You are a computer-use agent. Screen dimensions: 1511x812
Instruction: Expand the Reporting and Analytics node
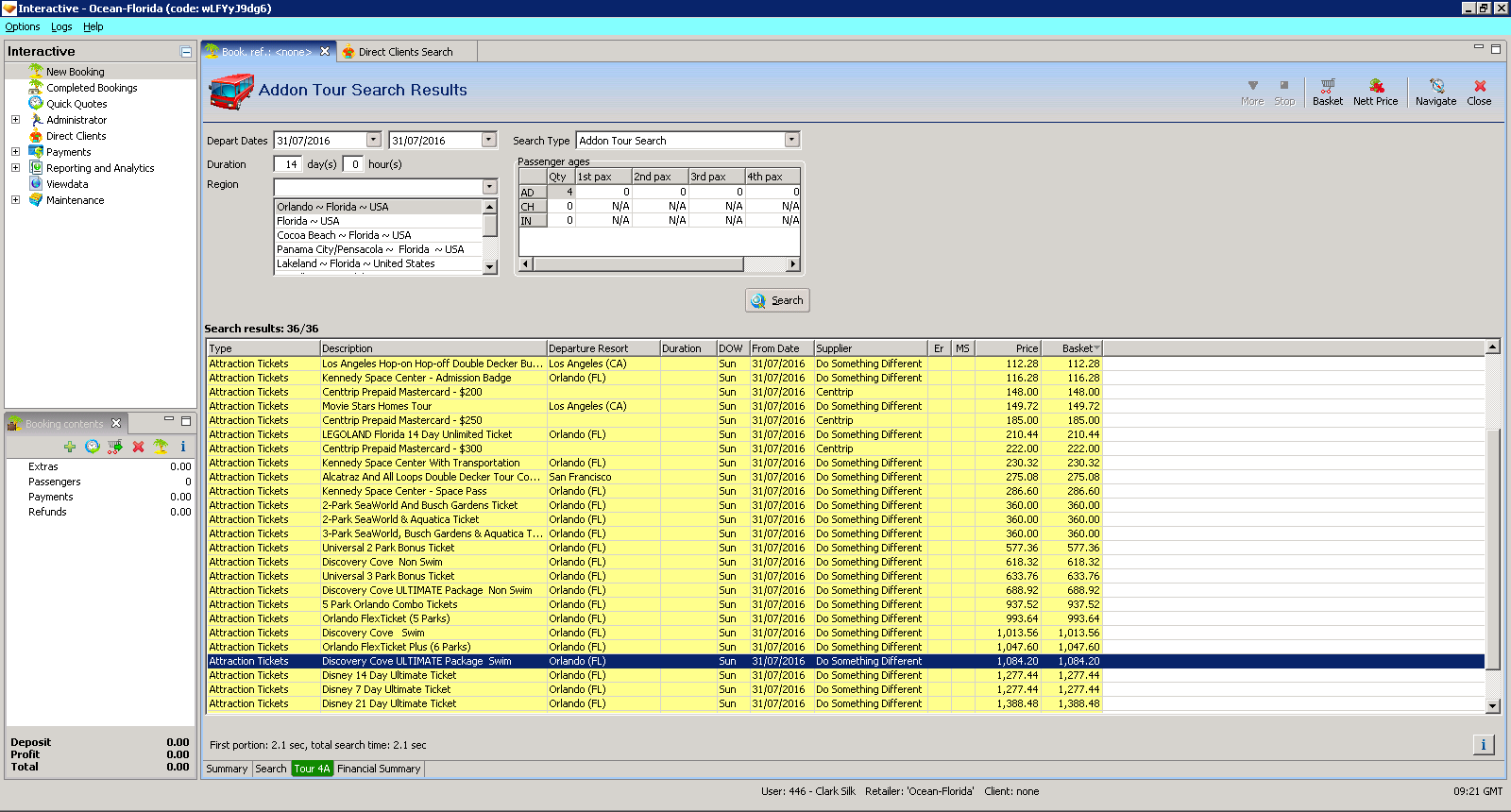[15, 168]
